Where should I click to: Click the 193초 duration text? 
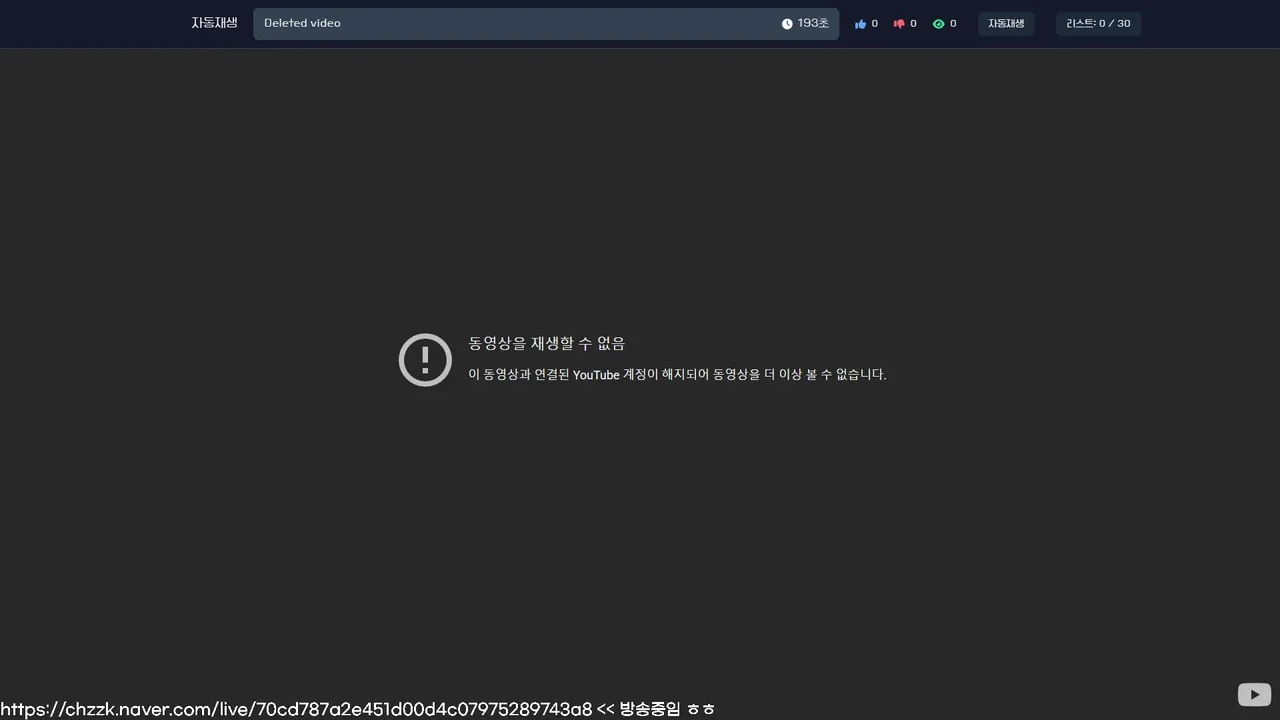tap(813, 23)
